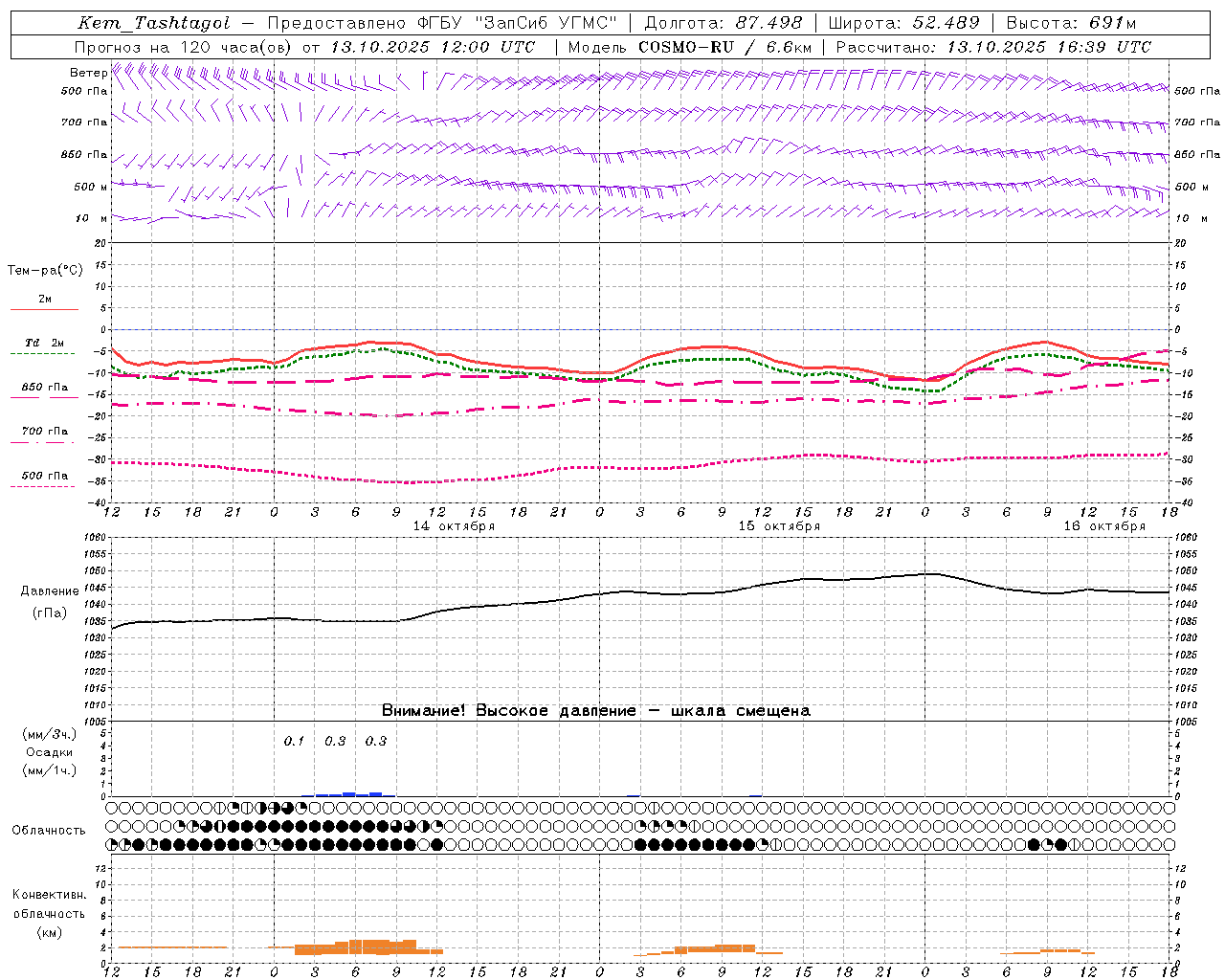Click the Рассчитано: 13.10.2025 16:39 UTC text
This screenshot has width=1225, height=980.
[993, 47]
